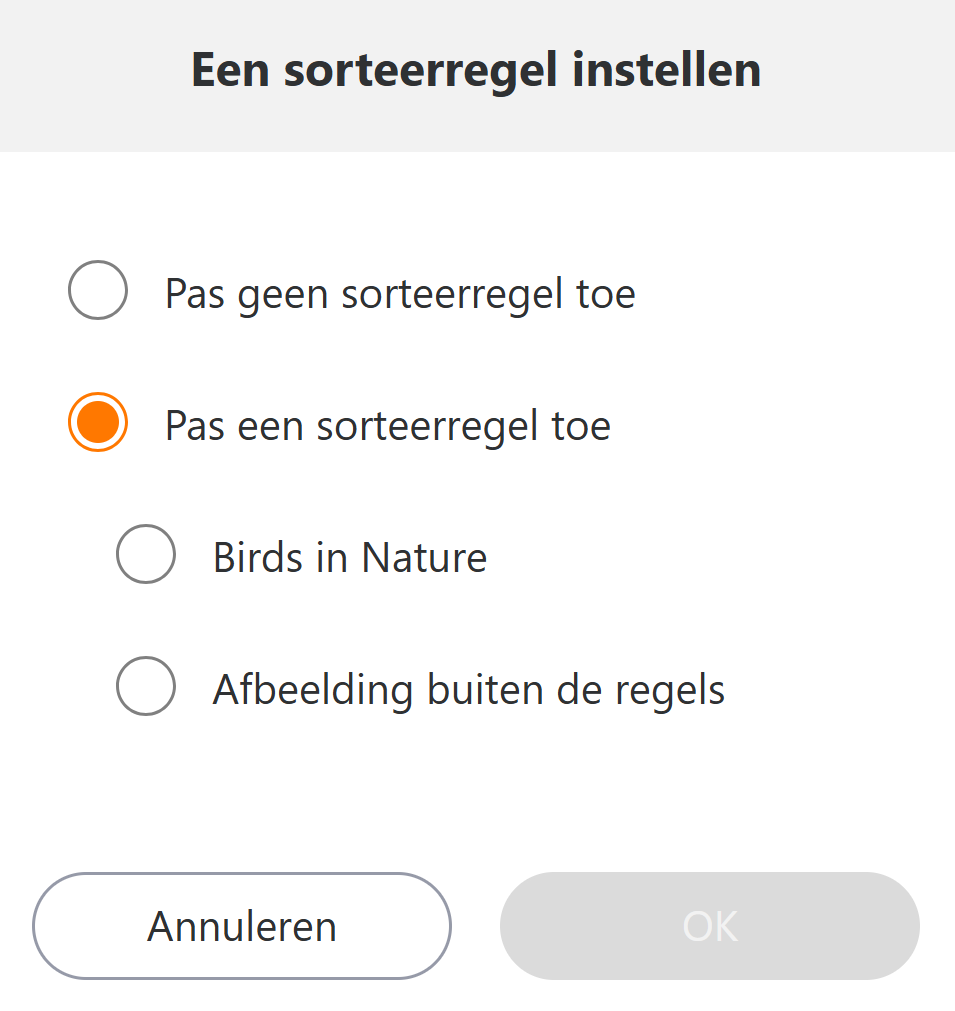Viewport: 955px width, 1011px height.
Task: Click the orange 'Pas een sorteerregel toe' radio
Action: (x=98, y=422)
